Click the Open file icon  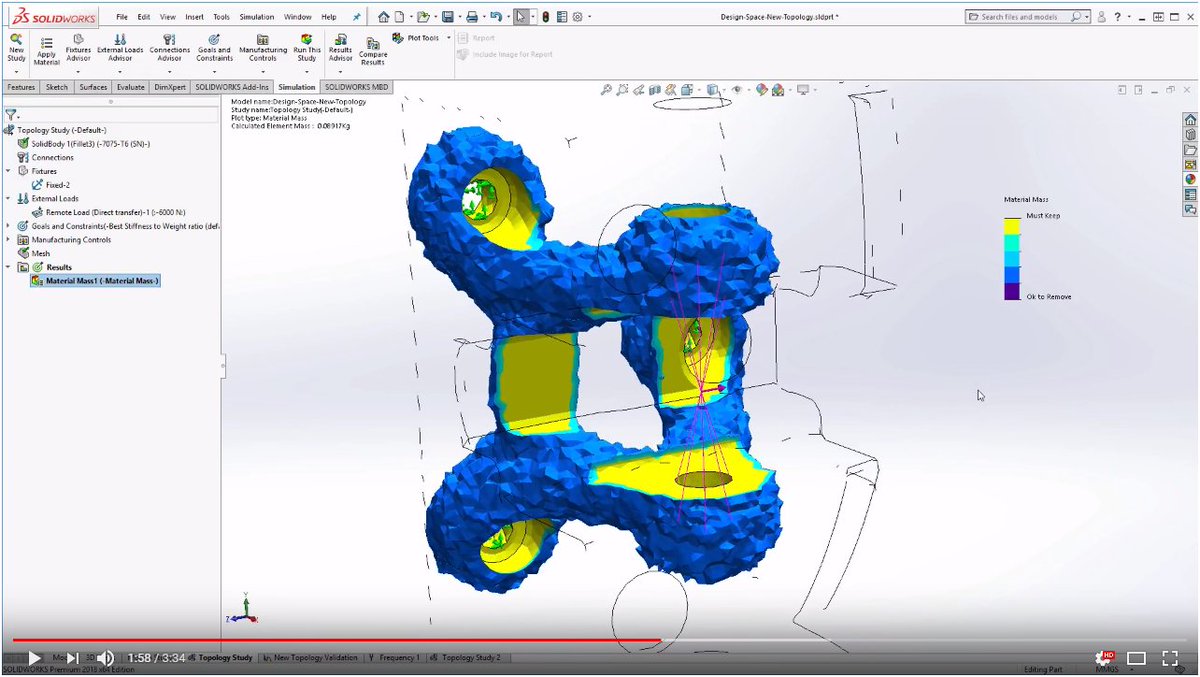click(x=424, y=16)
